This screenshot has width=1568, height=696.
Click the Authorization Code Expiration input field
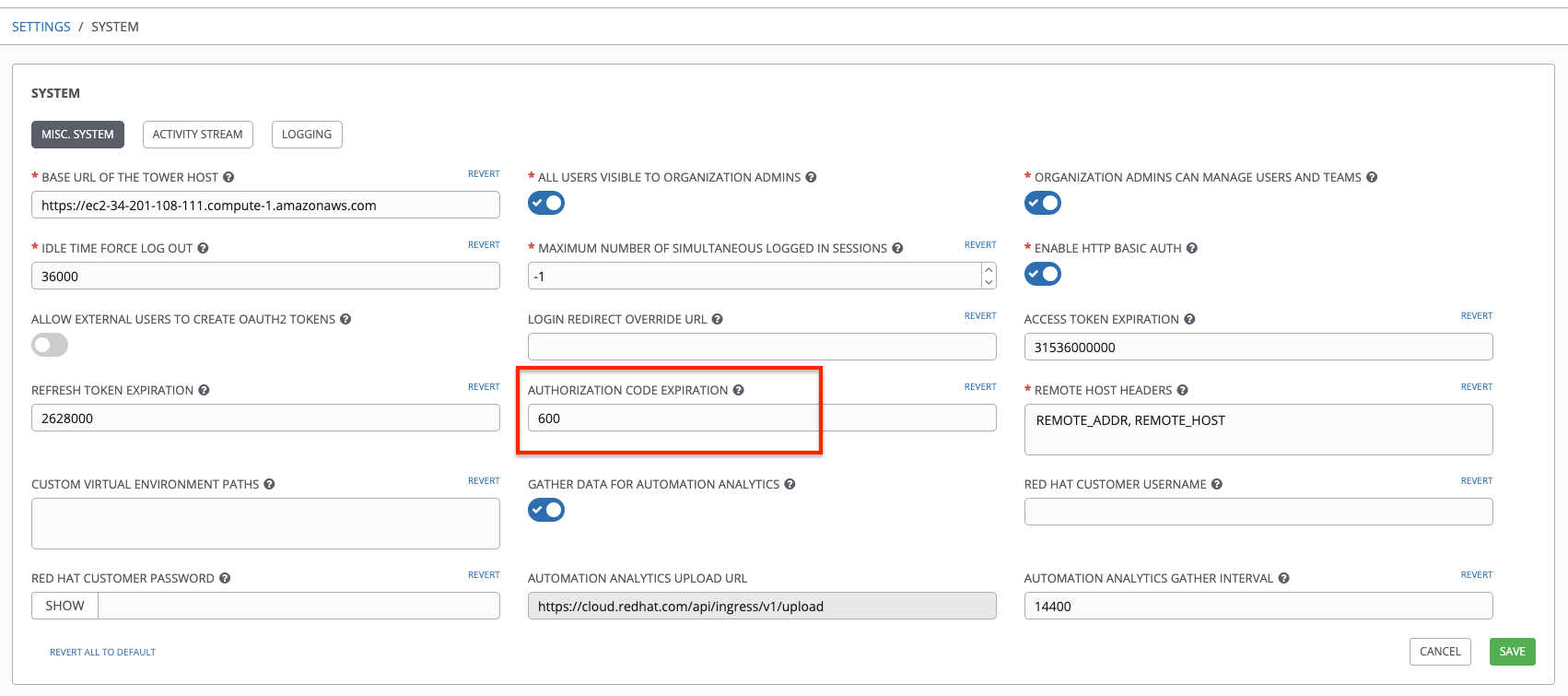[761, 419]
